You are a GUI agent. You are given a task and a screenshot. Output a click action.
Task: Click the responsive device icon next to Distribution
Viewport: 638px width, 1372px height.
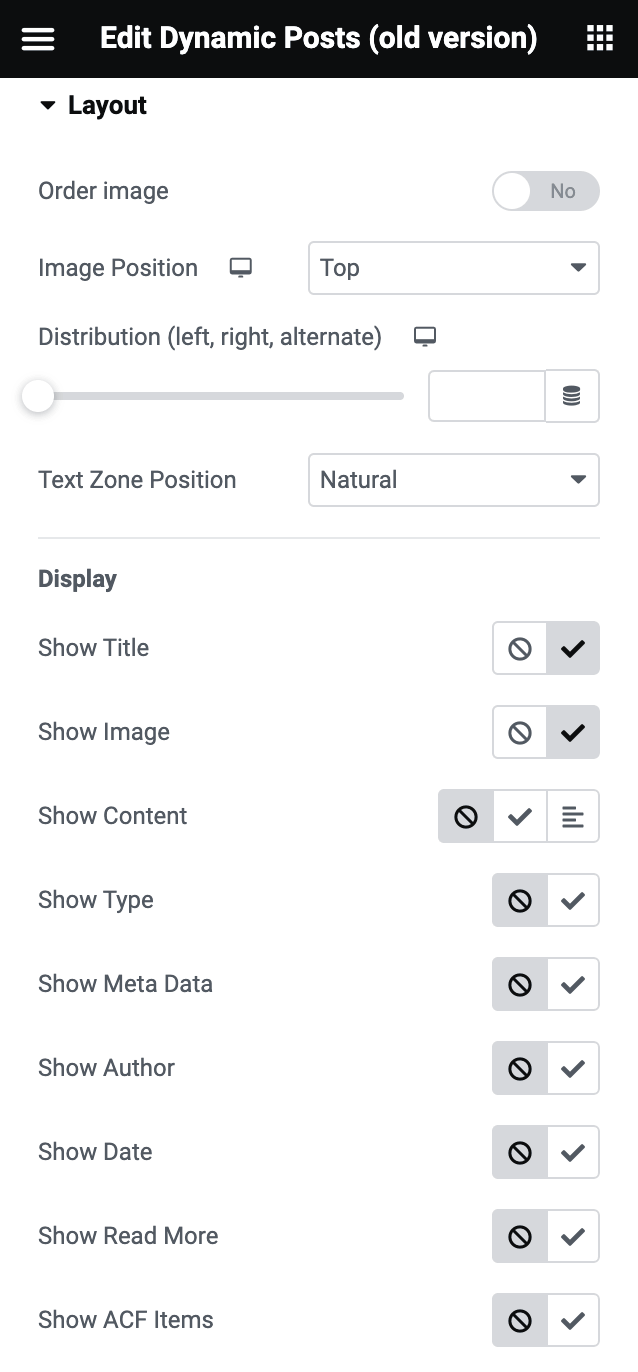click(x=424, y=336)
